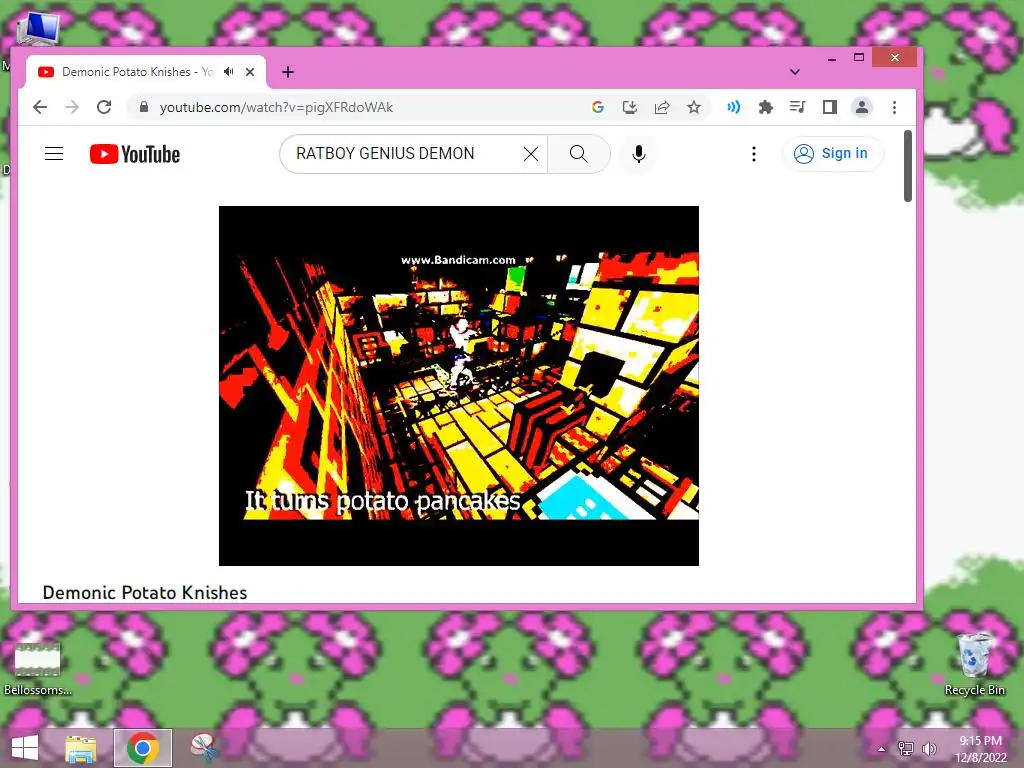Click the Google icon in the address bar
The image size is (1024, 768).
tap(598, 107)
